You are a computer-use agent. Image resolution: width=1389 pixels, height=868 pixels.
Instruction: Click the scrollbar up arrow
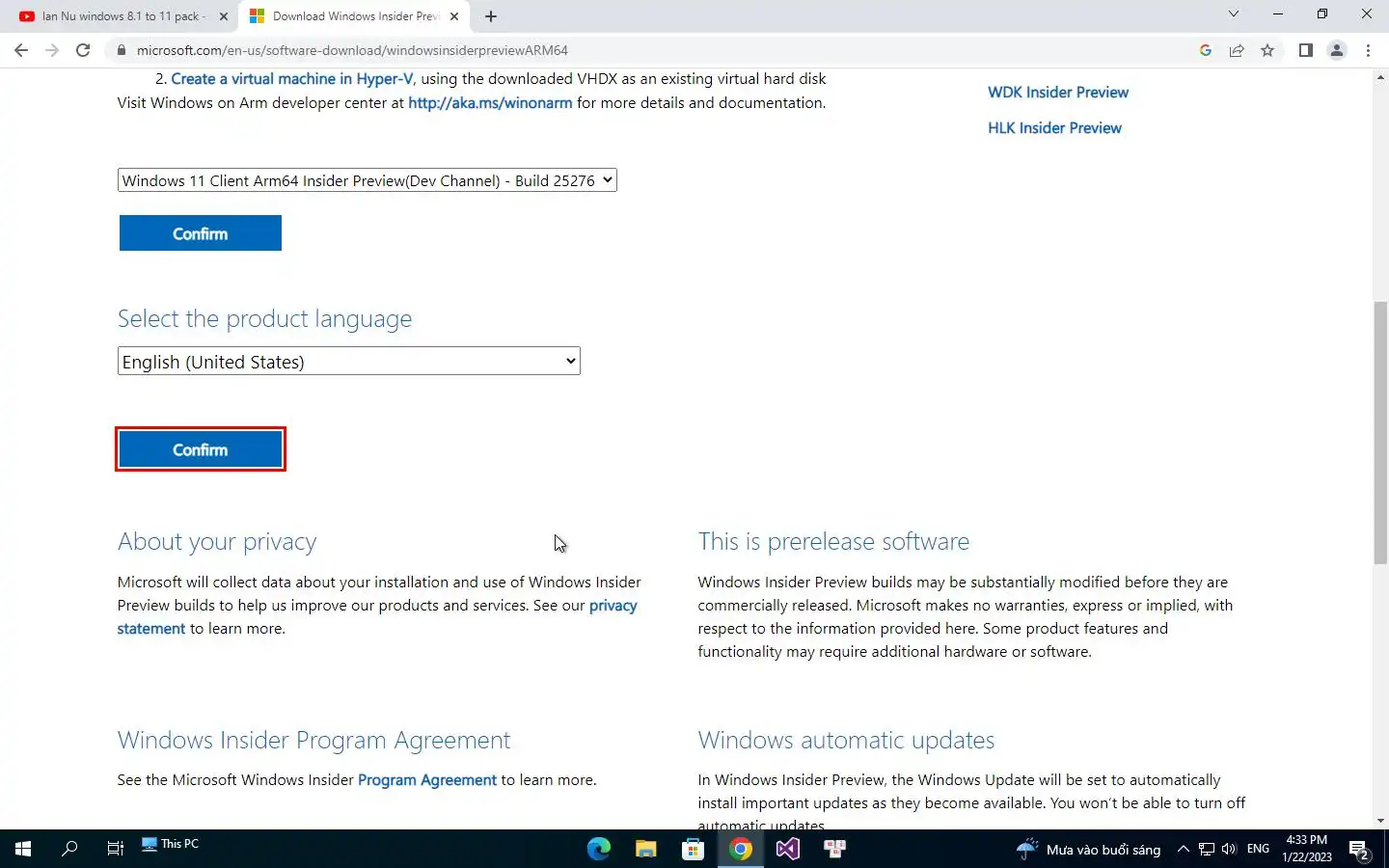[x=1380, y=76]
